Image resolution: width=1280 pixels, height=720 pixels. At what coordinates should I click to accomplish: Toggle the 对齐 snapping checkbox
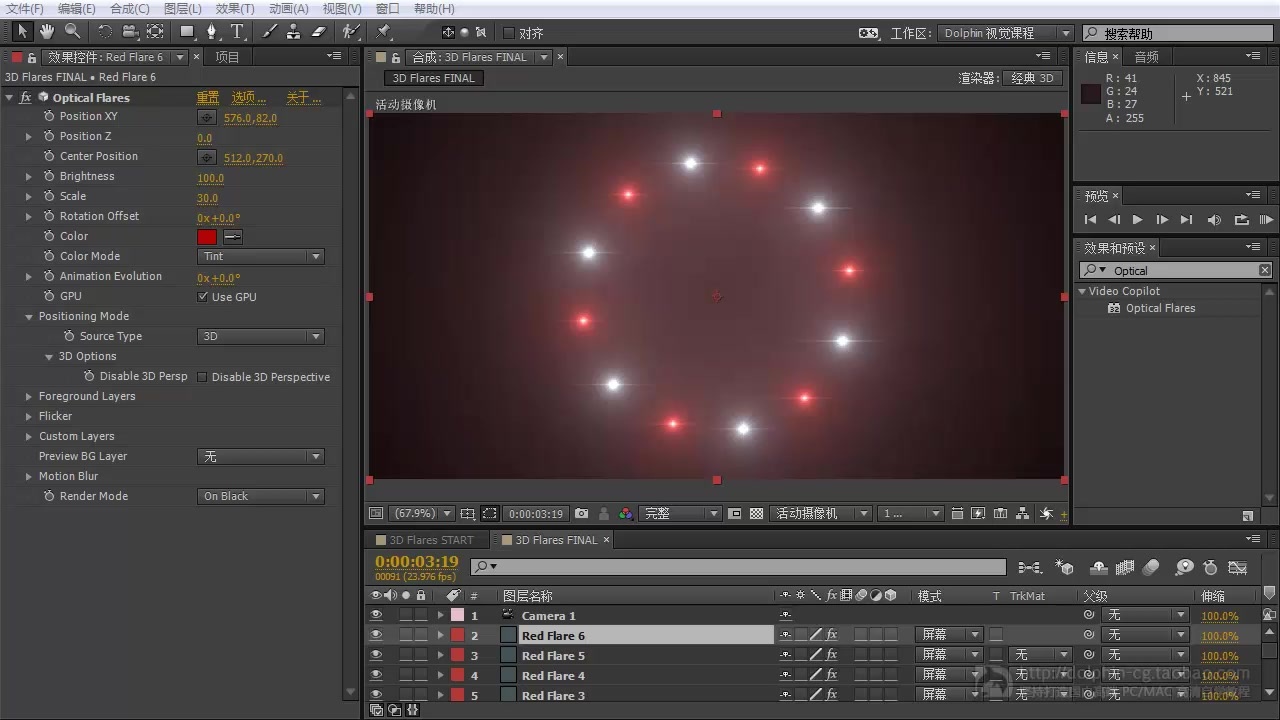tap(508, 33)
